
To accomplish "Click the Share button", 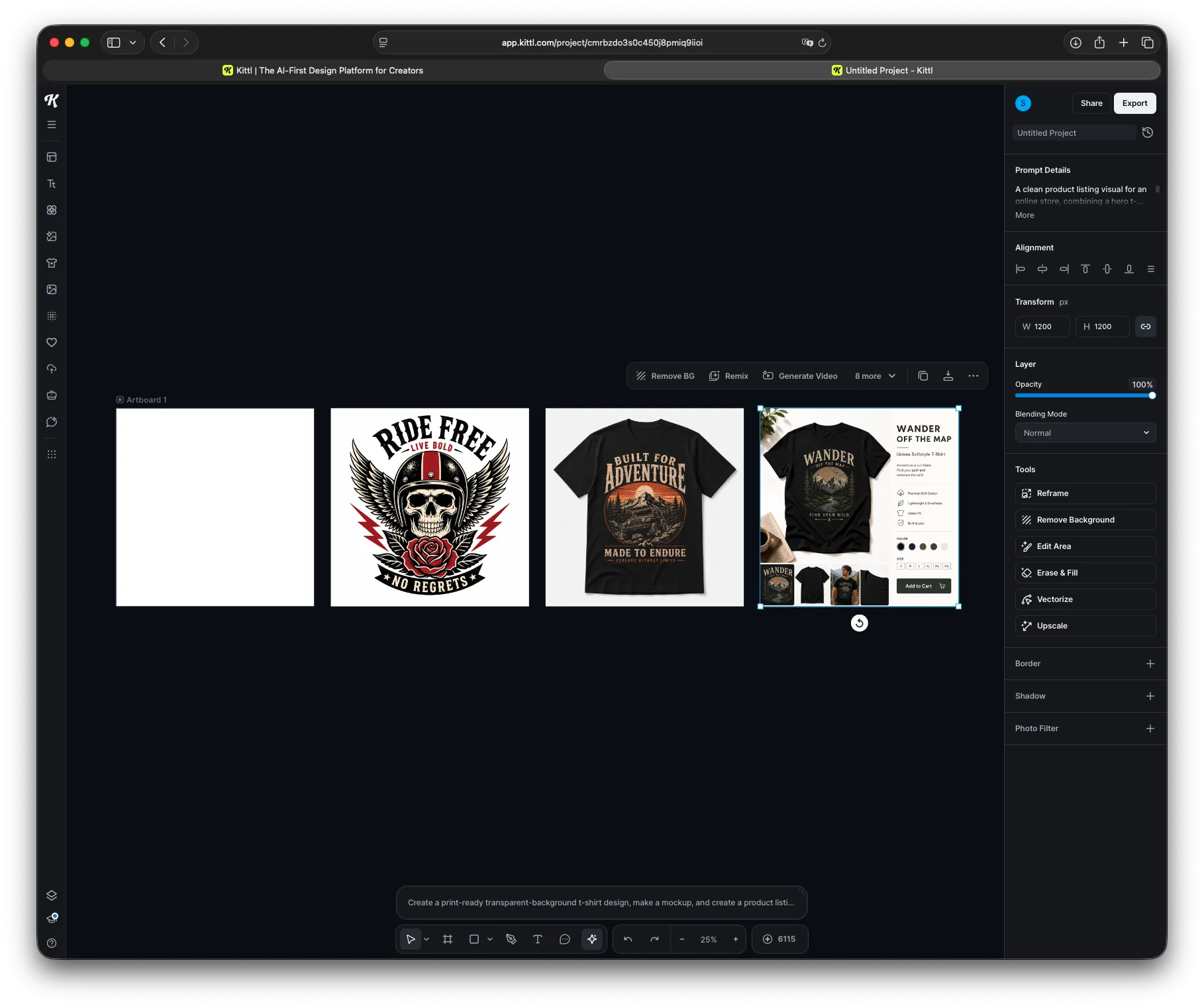I will 1091,103.
